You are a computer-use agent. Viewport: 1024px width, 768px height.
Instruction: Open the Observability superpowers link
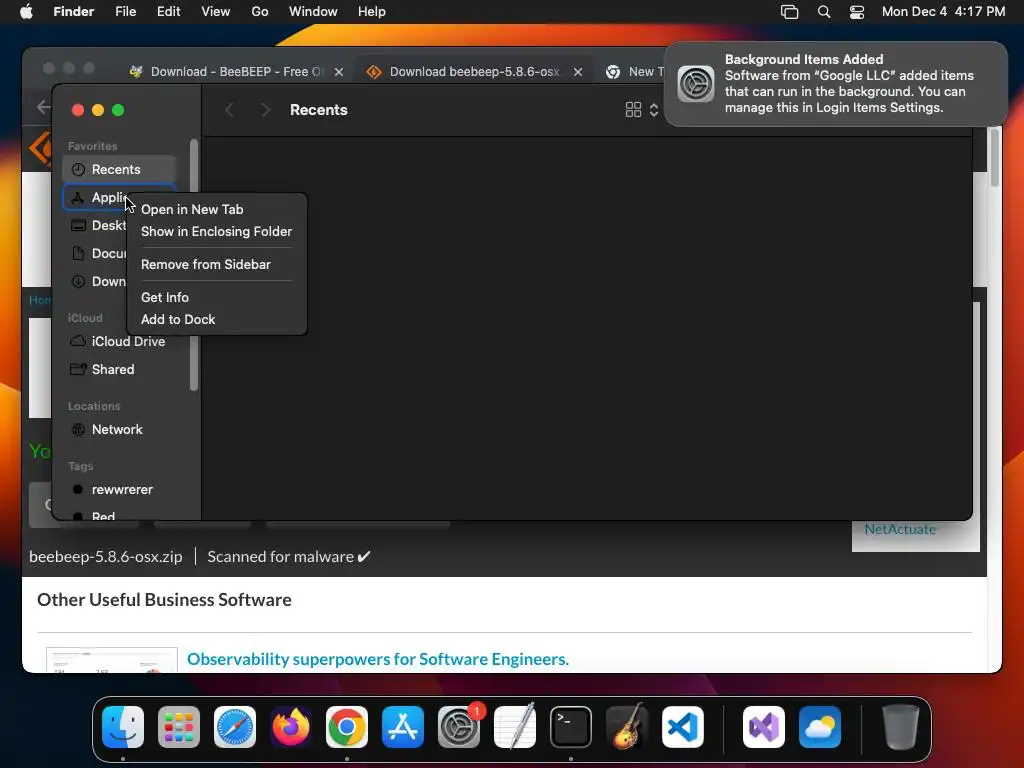[377, 660]
